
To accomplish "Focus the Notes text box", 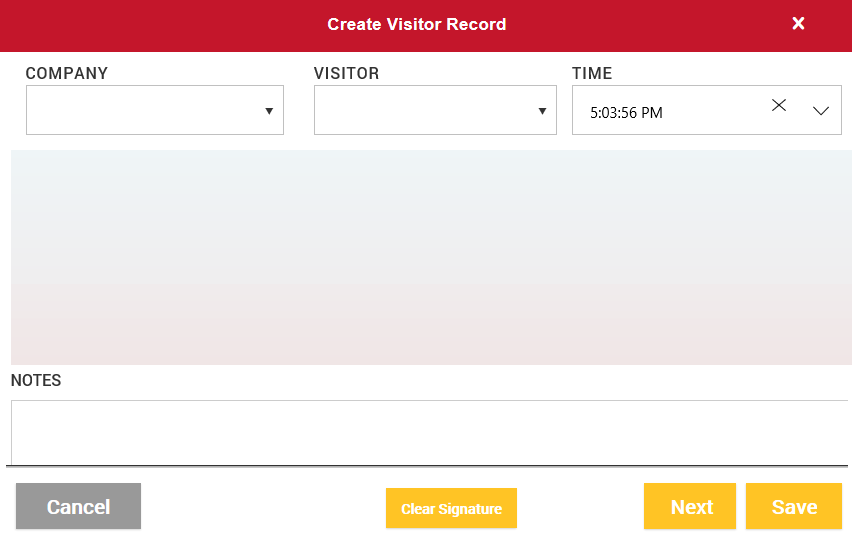I will coord(428,432).
